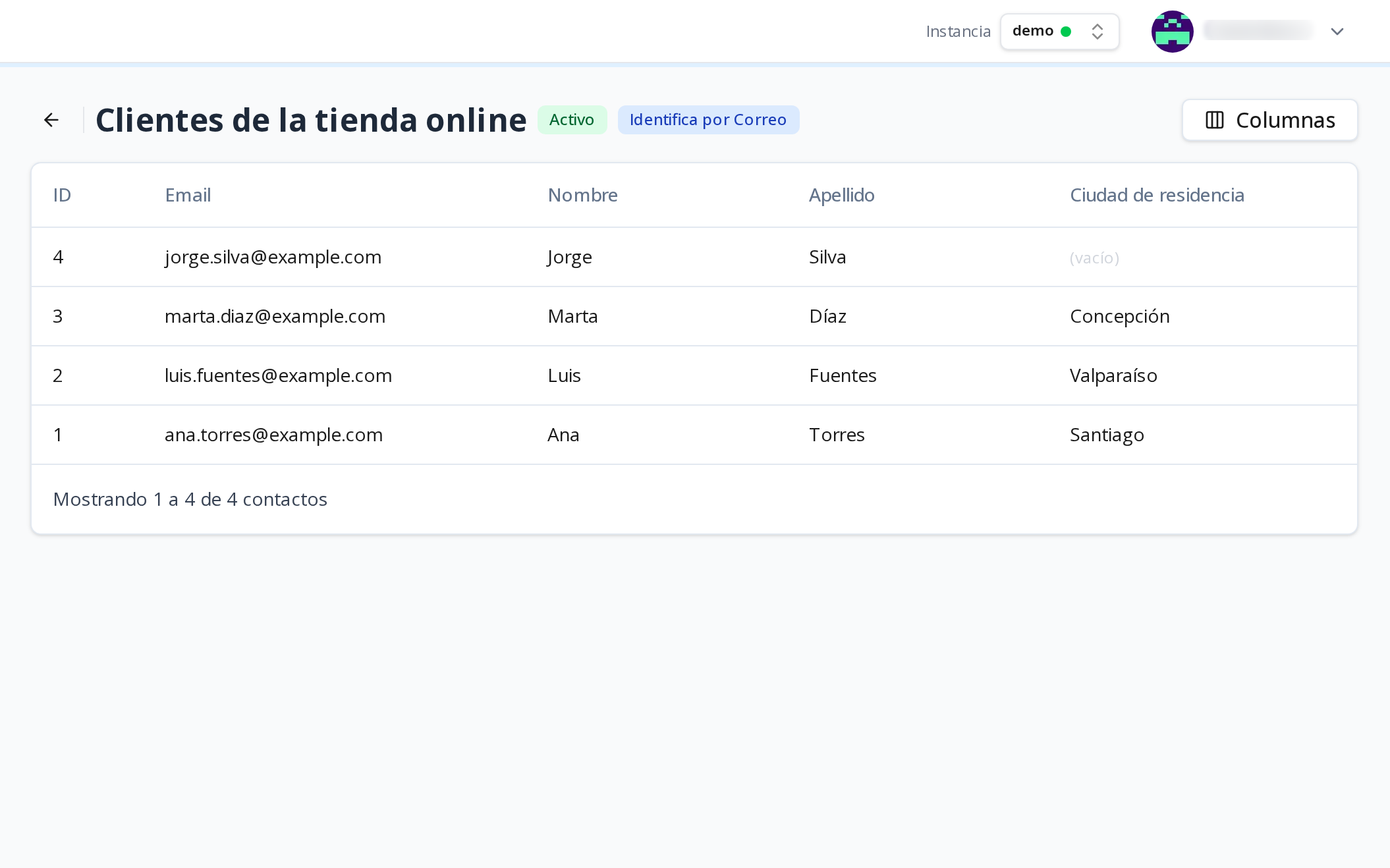Click the Instancia label
The width and height of the screenshot is (1390, 868).
coord(958,32)
